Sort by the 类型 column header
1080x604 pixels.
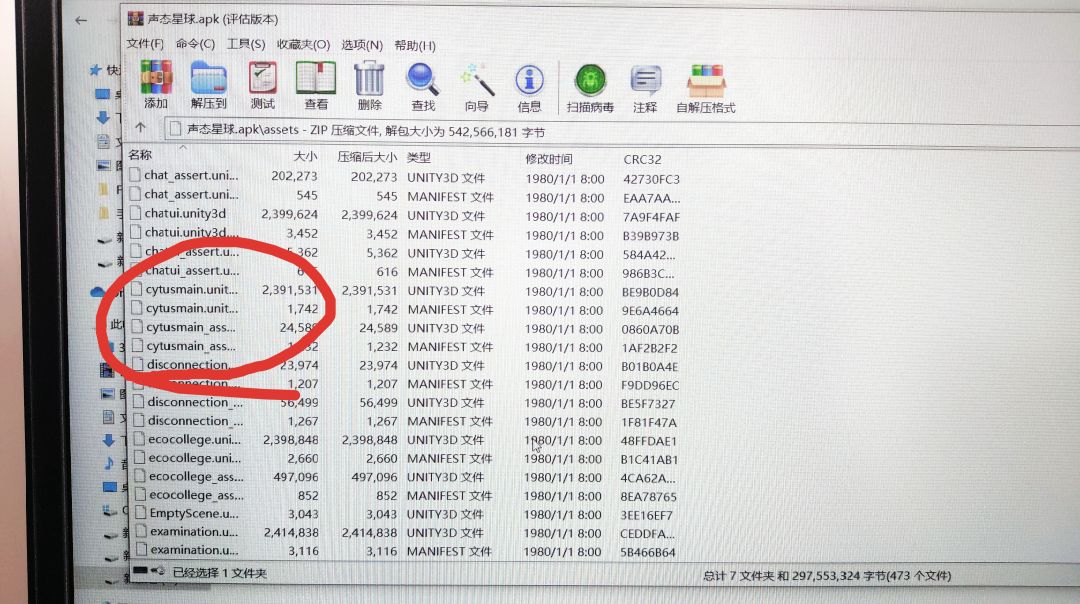(419, 158)
